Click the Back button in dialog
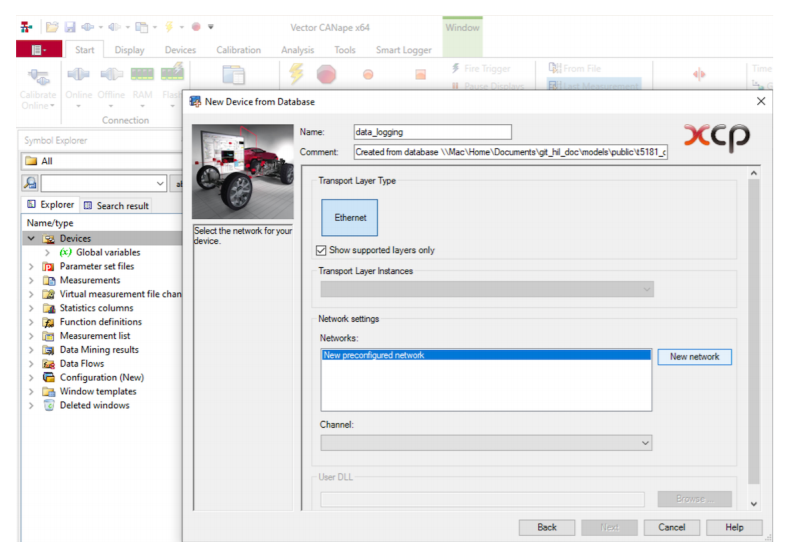This screenshot has width=792, height=555. 547,527
